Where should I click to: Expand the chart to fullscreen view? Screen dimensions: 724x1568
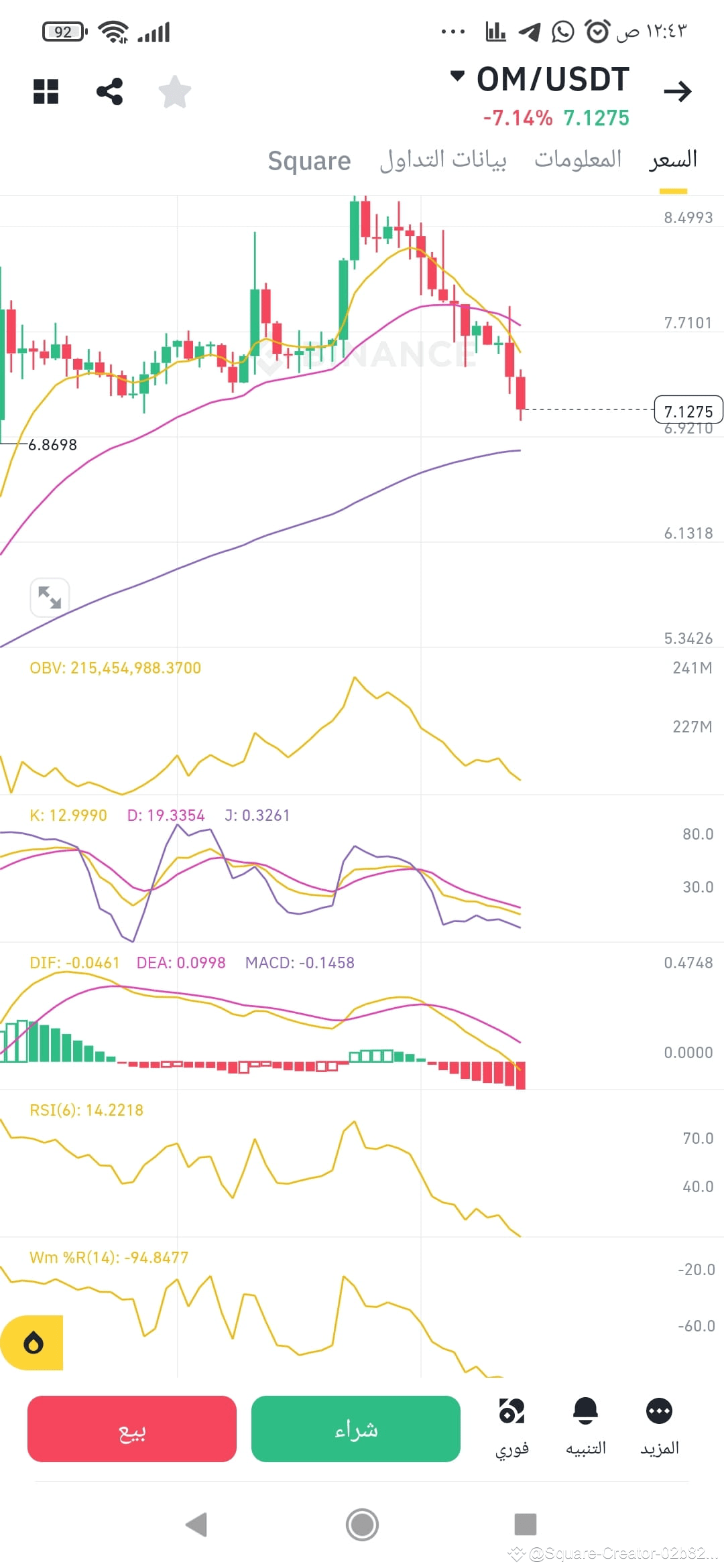click(51, 597)
